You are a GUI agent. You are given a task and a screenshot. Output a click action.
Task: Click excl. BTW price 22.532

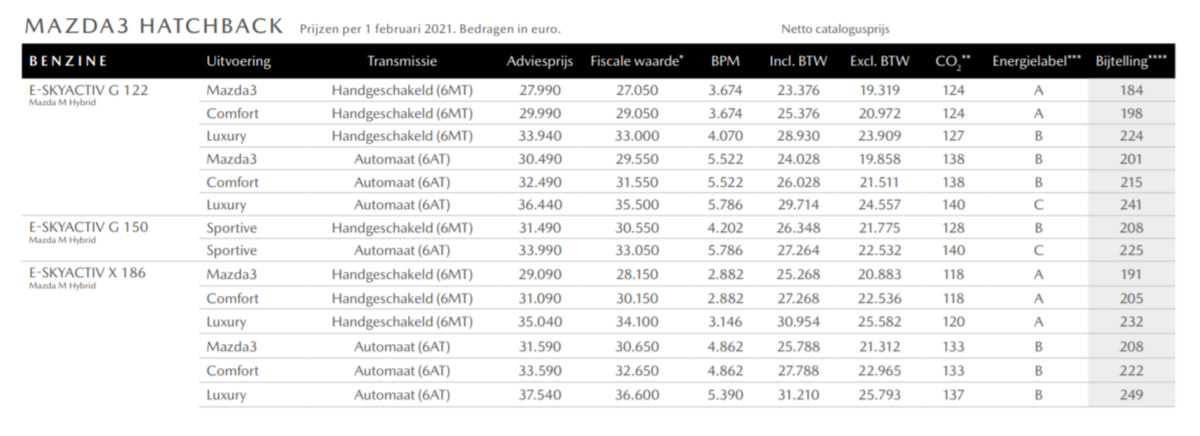(879, 251)
